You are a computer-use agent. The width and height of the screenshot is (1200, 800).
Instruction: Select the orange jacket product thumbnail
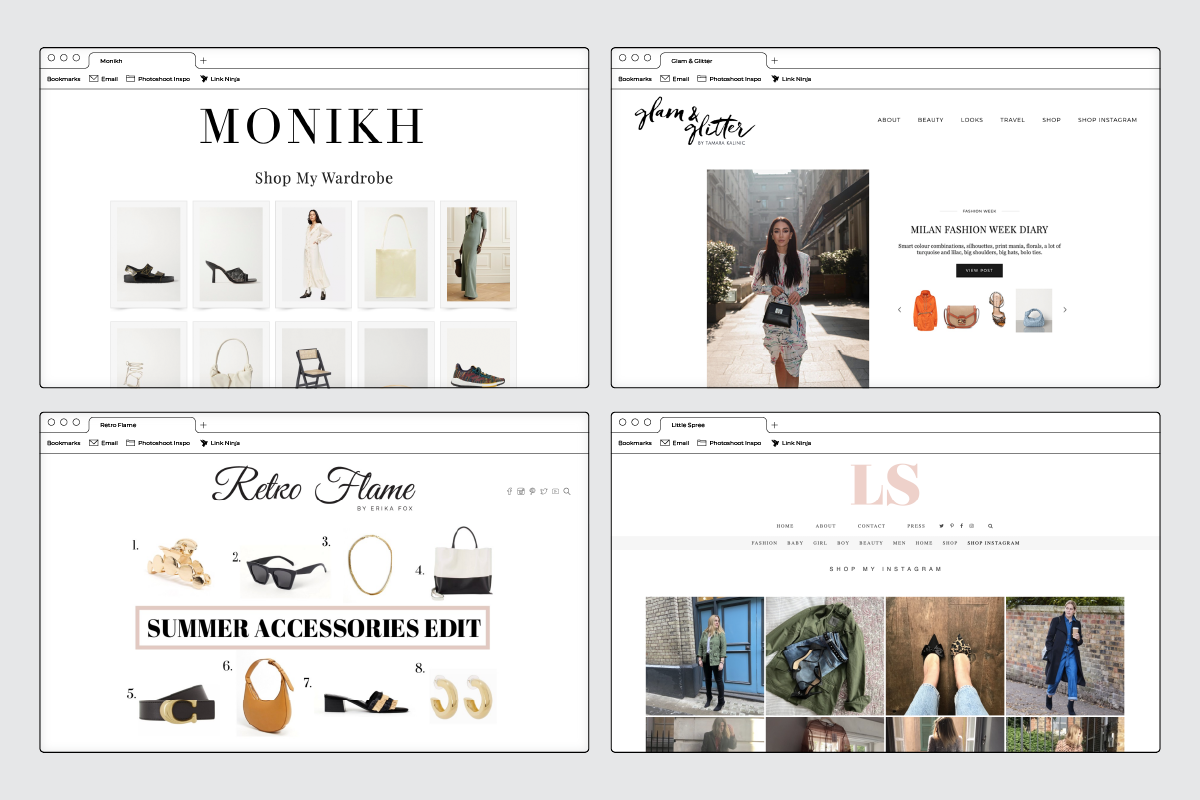tap(926, 310)
